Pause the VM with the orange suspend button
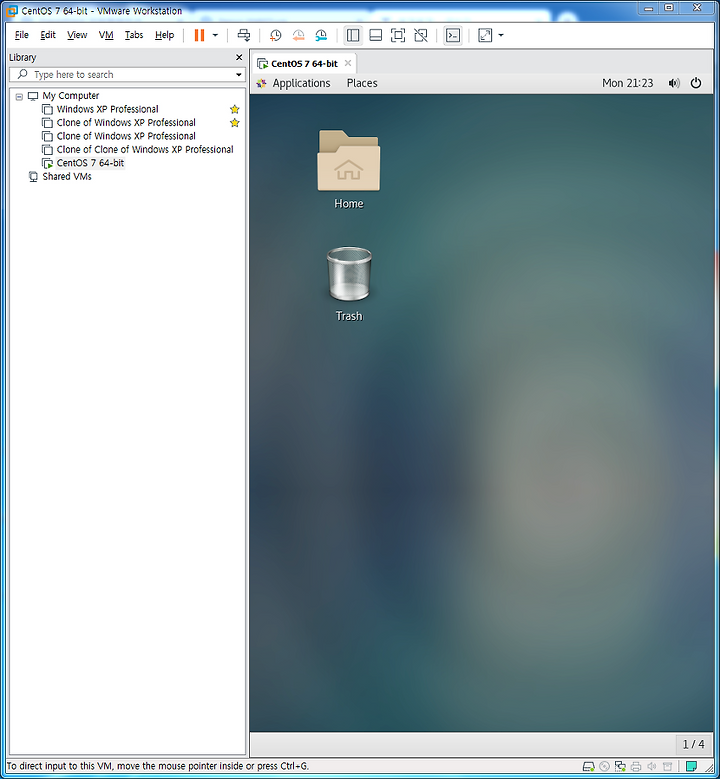Viewport: 720px width, 779px height. pyautogui.click(x=199, y=35)
